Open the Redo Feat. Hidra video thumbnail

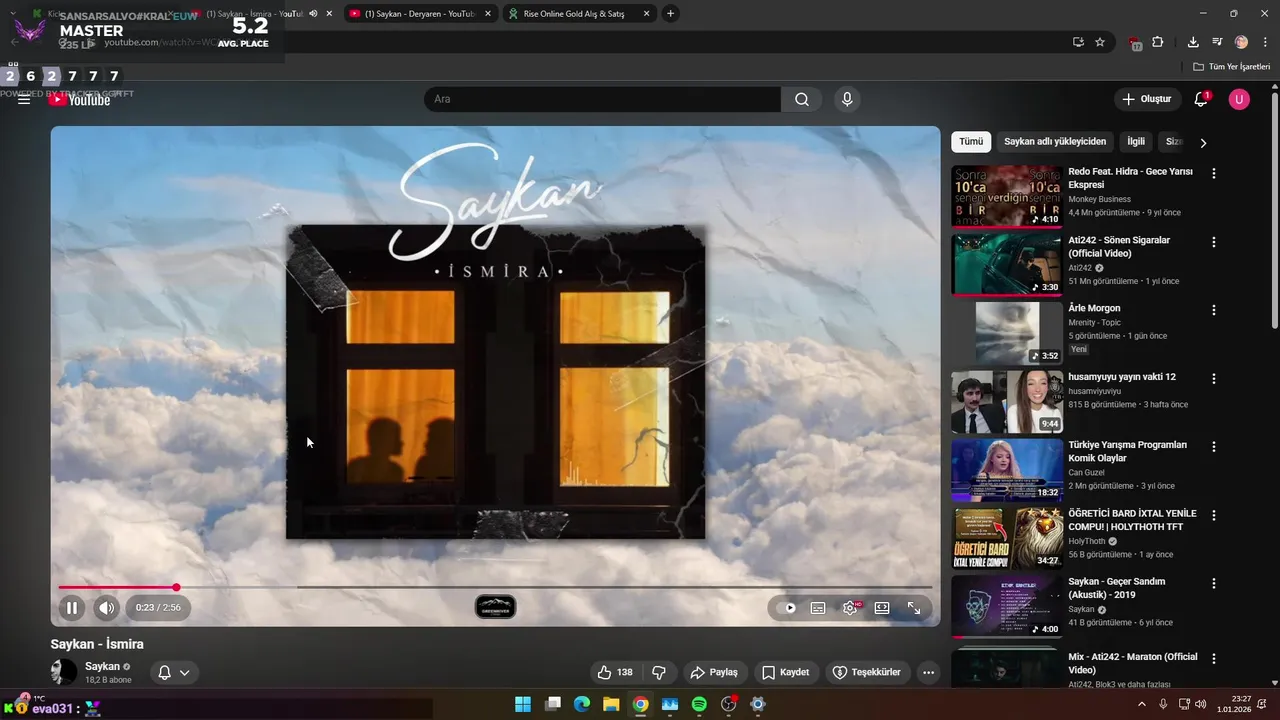coord(1007,196)
